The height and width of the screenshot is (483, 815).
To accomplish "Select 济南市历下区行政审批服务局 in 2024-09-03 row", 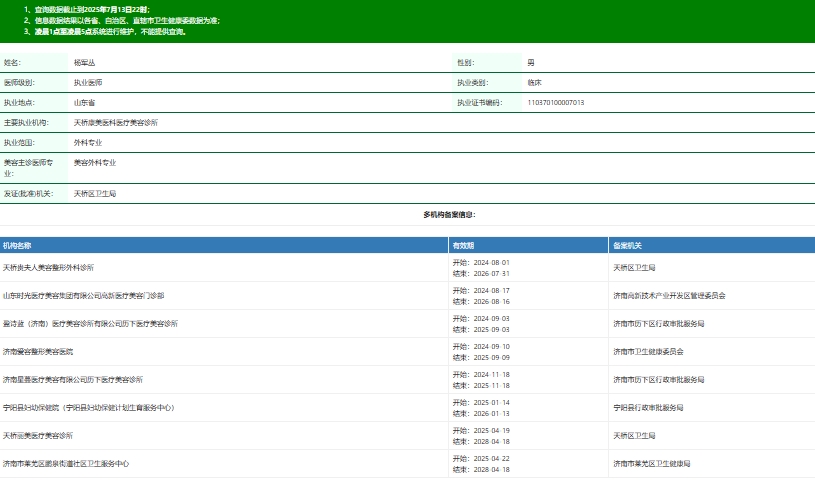I will click(x=659, y=324).
